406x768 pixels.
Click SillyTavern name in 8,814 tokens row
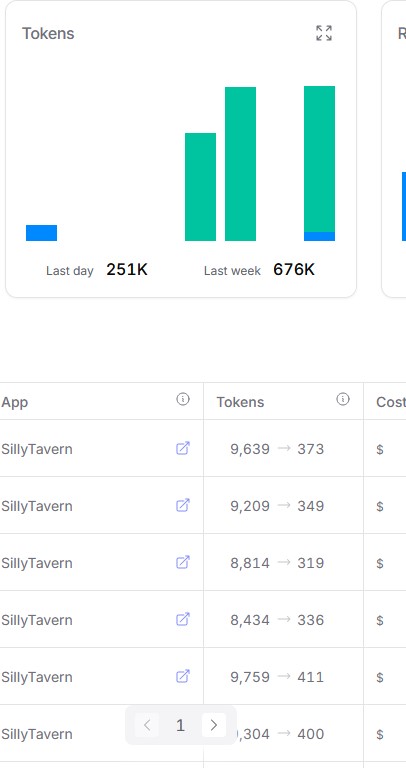click(x=37, y=563)
